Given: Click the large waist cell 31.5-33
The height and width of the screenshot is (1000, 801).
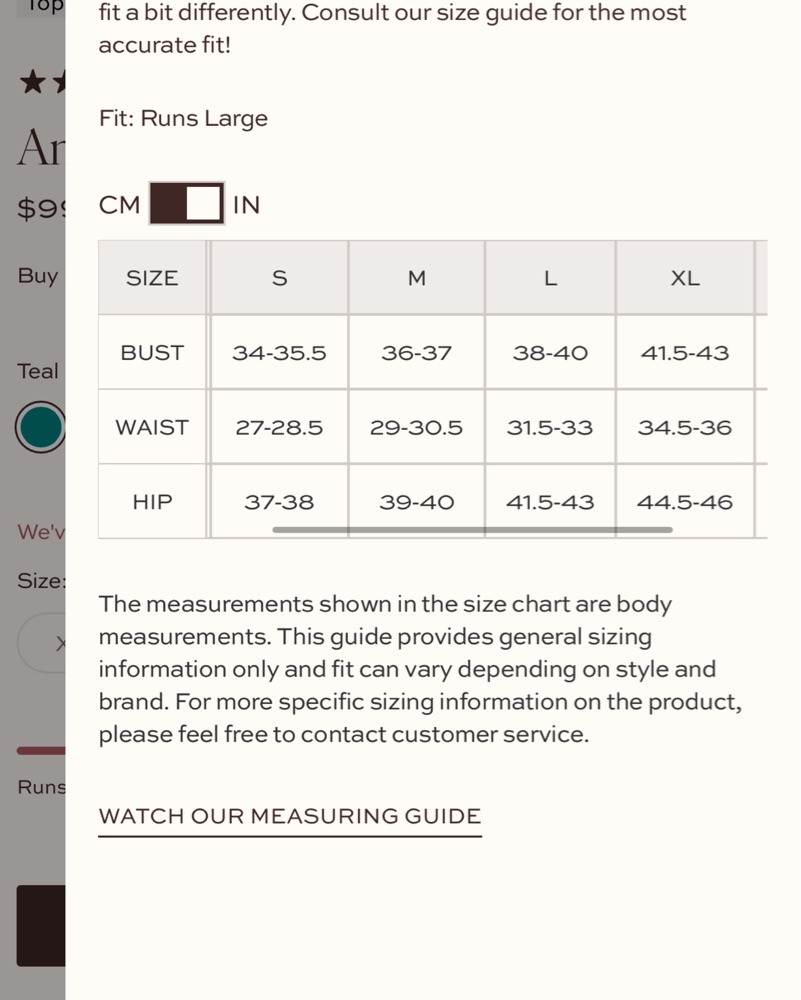Looking at the screenshot, I should (550, 427).
